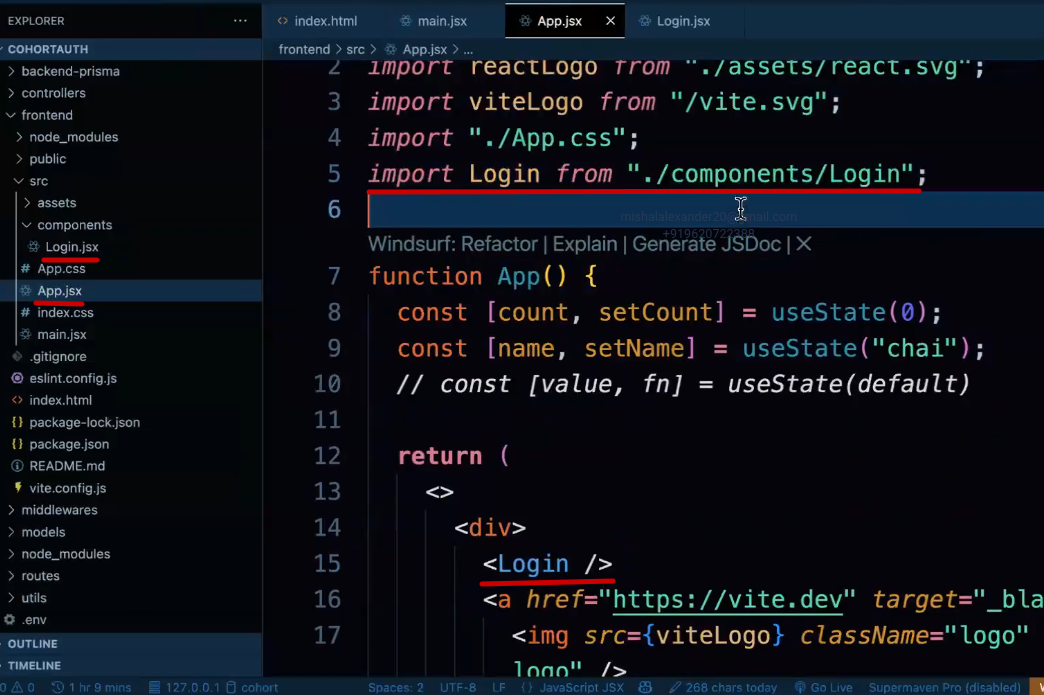Click the 1 hr 9 mins timer status
Image resolution: width=1044 pixels, height=695 pixels.
91,687
